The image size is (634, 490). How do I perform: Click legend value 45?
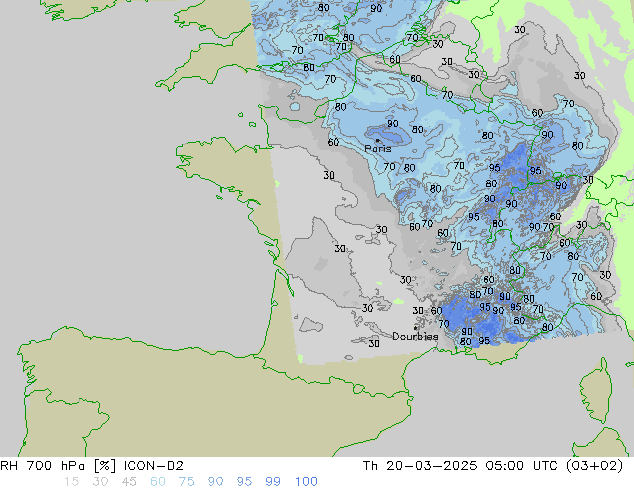coord(129,482)
